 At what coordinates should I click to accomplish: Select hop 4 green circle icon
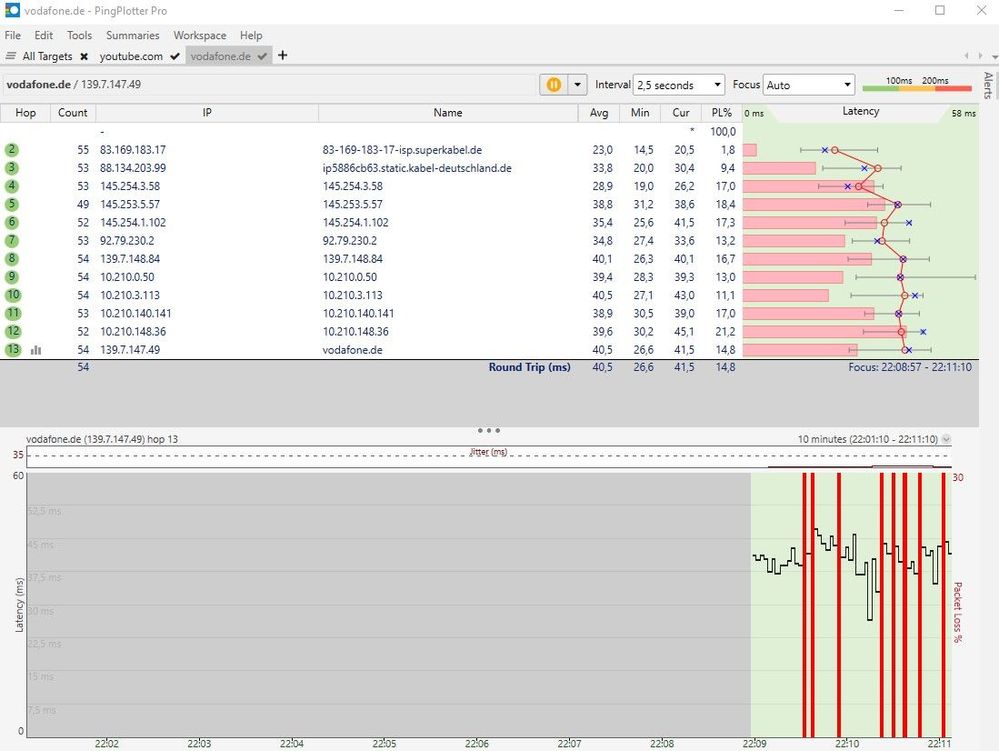click(12, 186)
